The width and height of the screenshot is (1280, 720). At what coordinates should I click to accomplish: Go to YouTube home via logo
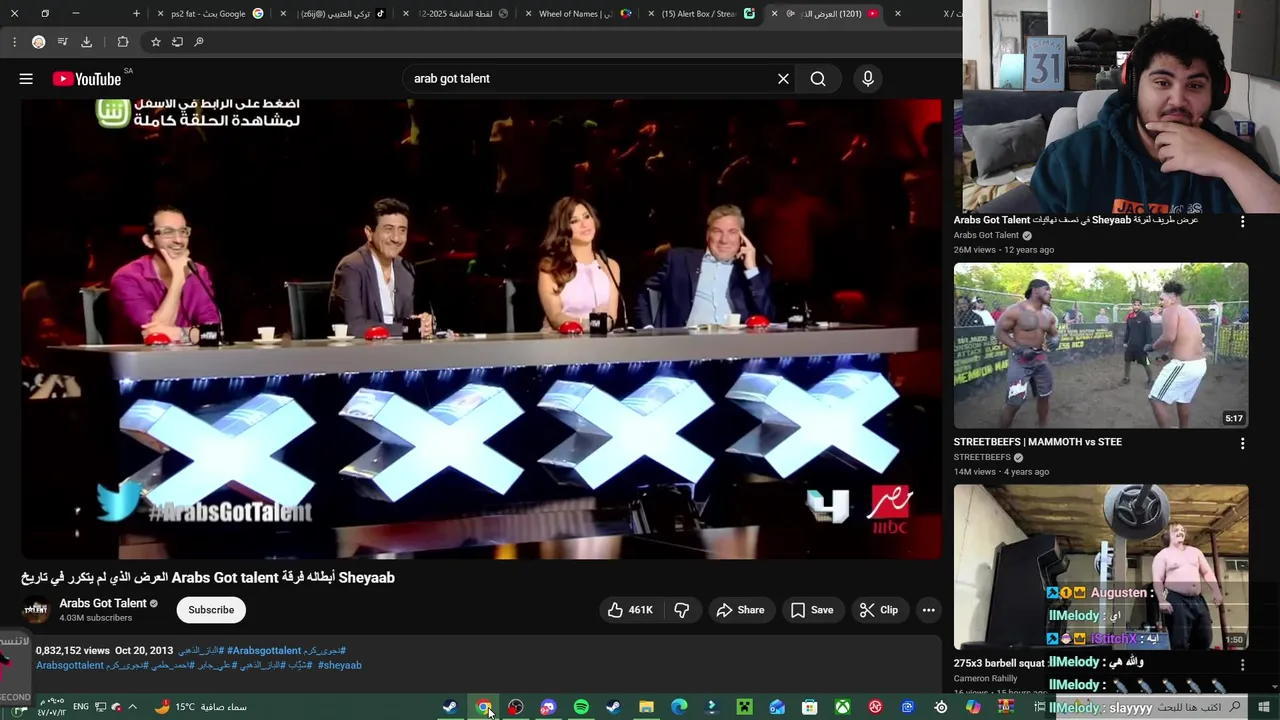87,79
